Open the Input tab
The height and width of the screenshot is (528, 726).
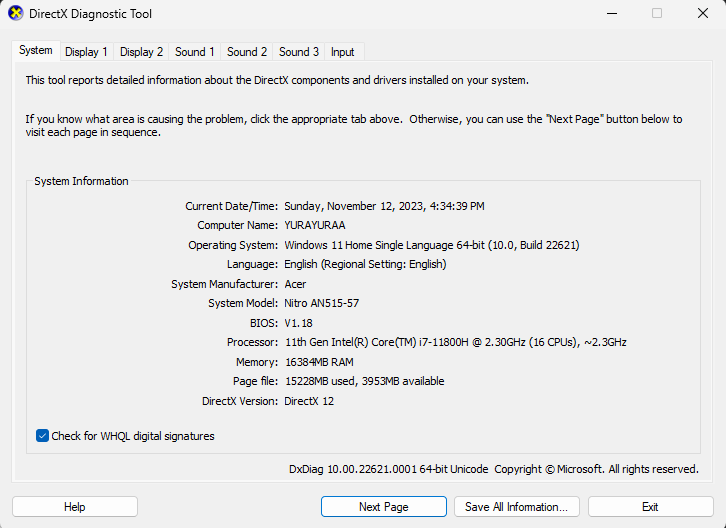[x=342, y=52]
